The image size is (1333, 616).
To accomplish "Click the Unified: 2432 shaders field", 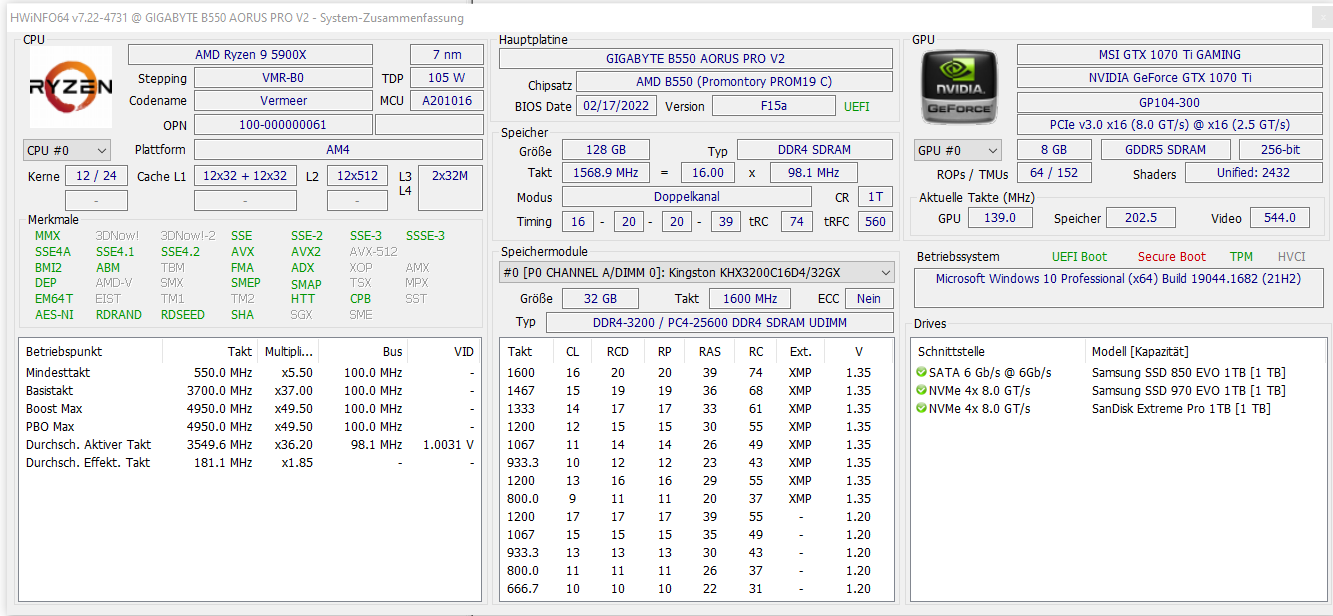I will coord(1254,173).
